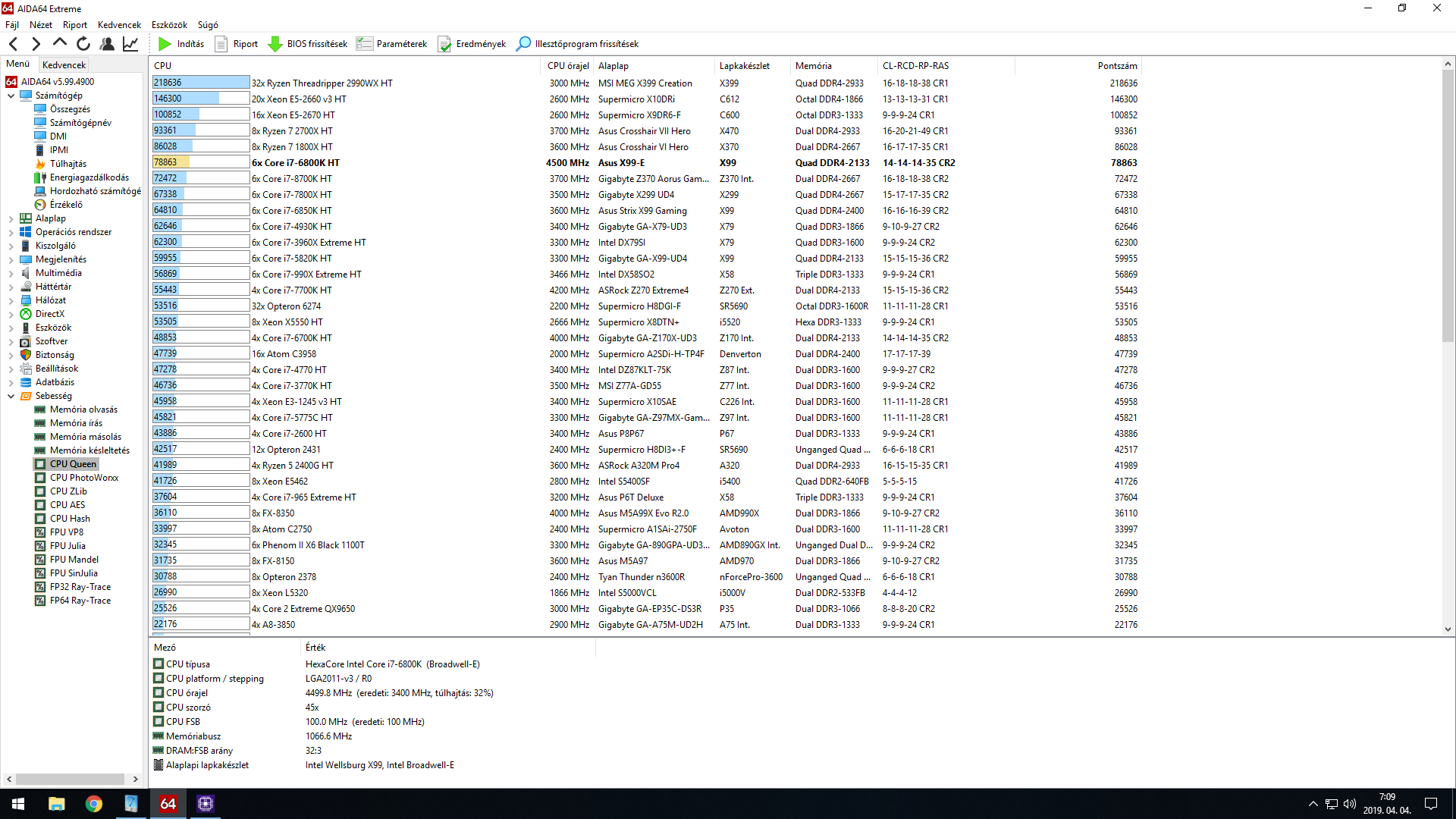Screen dimensions: 1456x819
Task: Click the refresh arrow toolbar icon
Action: tap(83, 44)
